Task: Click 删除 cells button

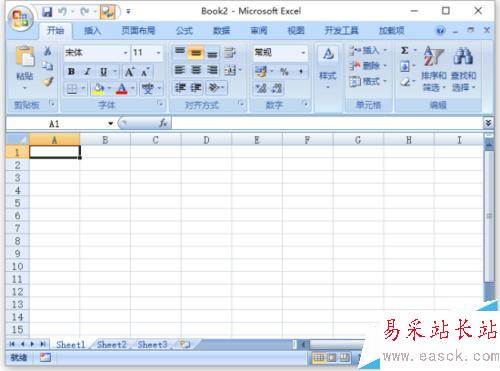Action: 368,65
